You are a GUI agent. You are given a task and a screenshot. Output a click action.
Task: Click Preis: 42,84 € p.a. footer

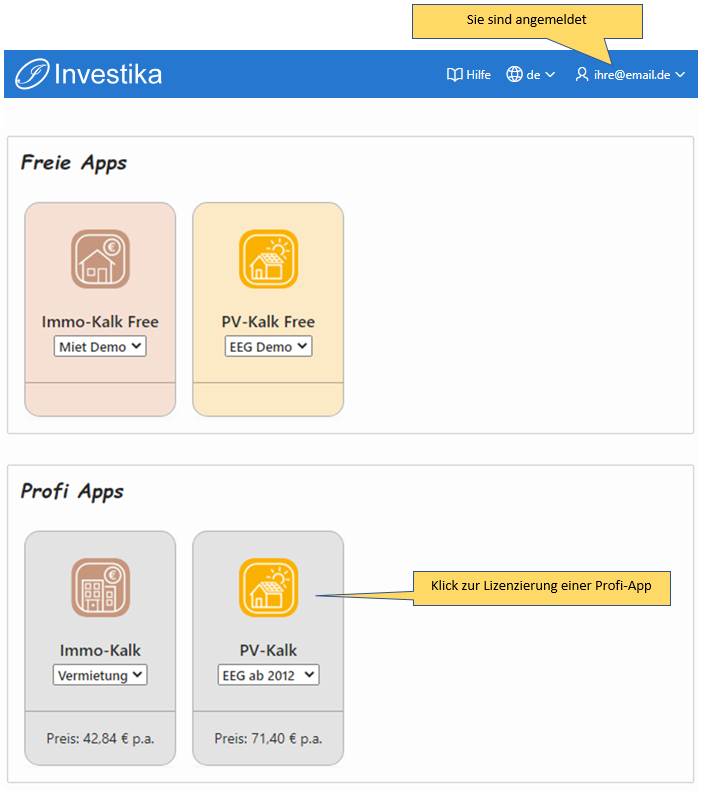tap(100, 739)
